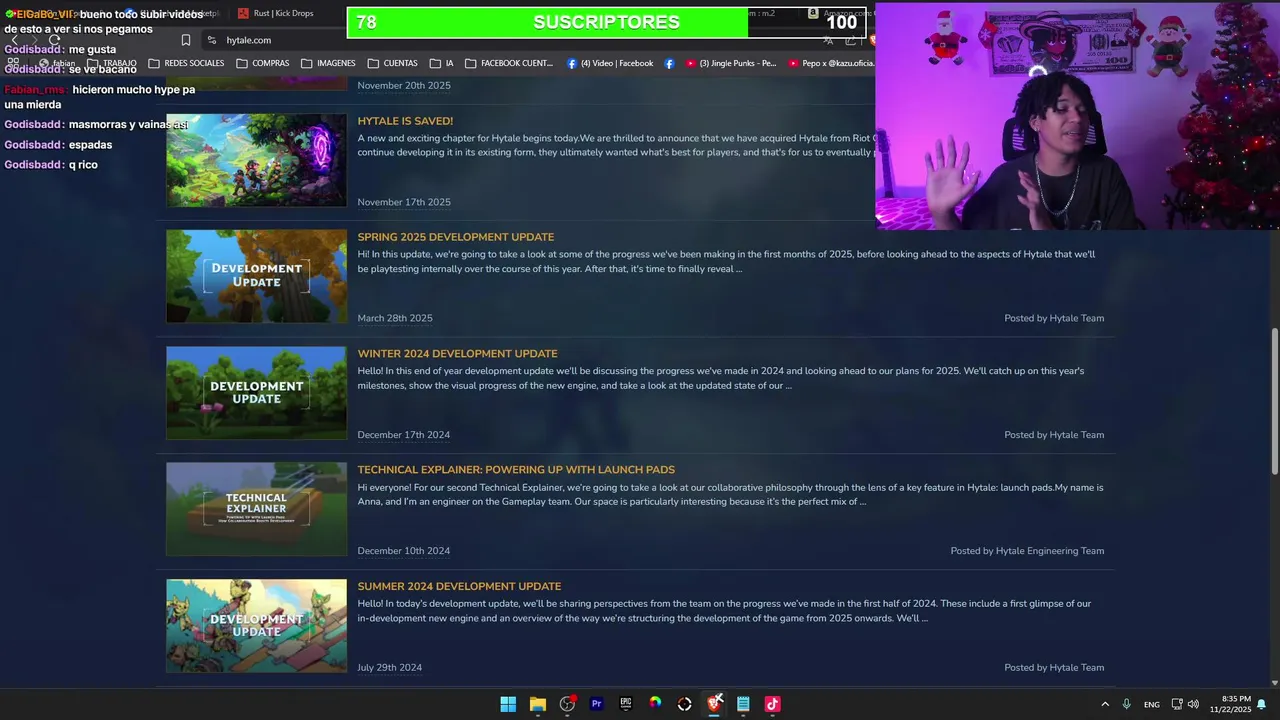Click the date "November 17th 2025"
Viewport: 1280px width, 720px height.
click(x=404, y=202)
